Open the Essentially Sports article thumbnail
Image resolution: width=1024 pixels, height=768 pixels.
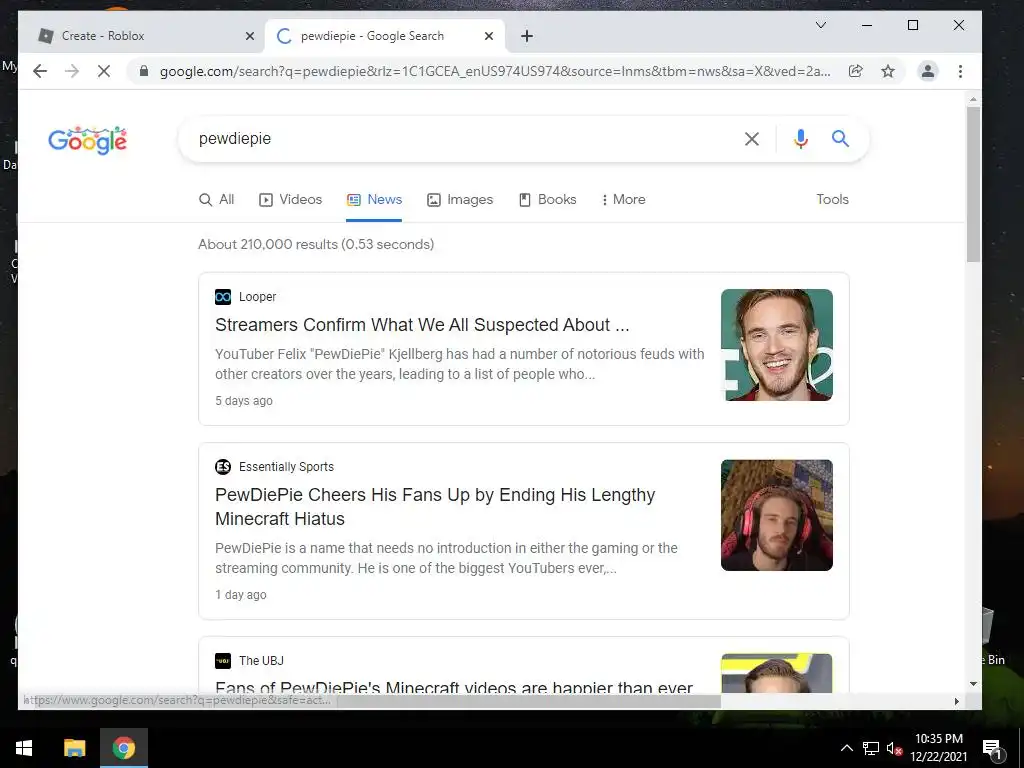(776, 515)
